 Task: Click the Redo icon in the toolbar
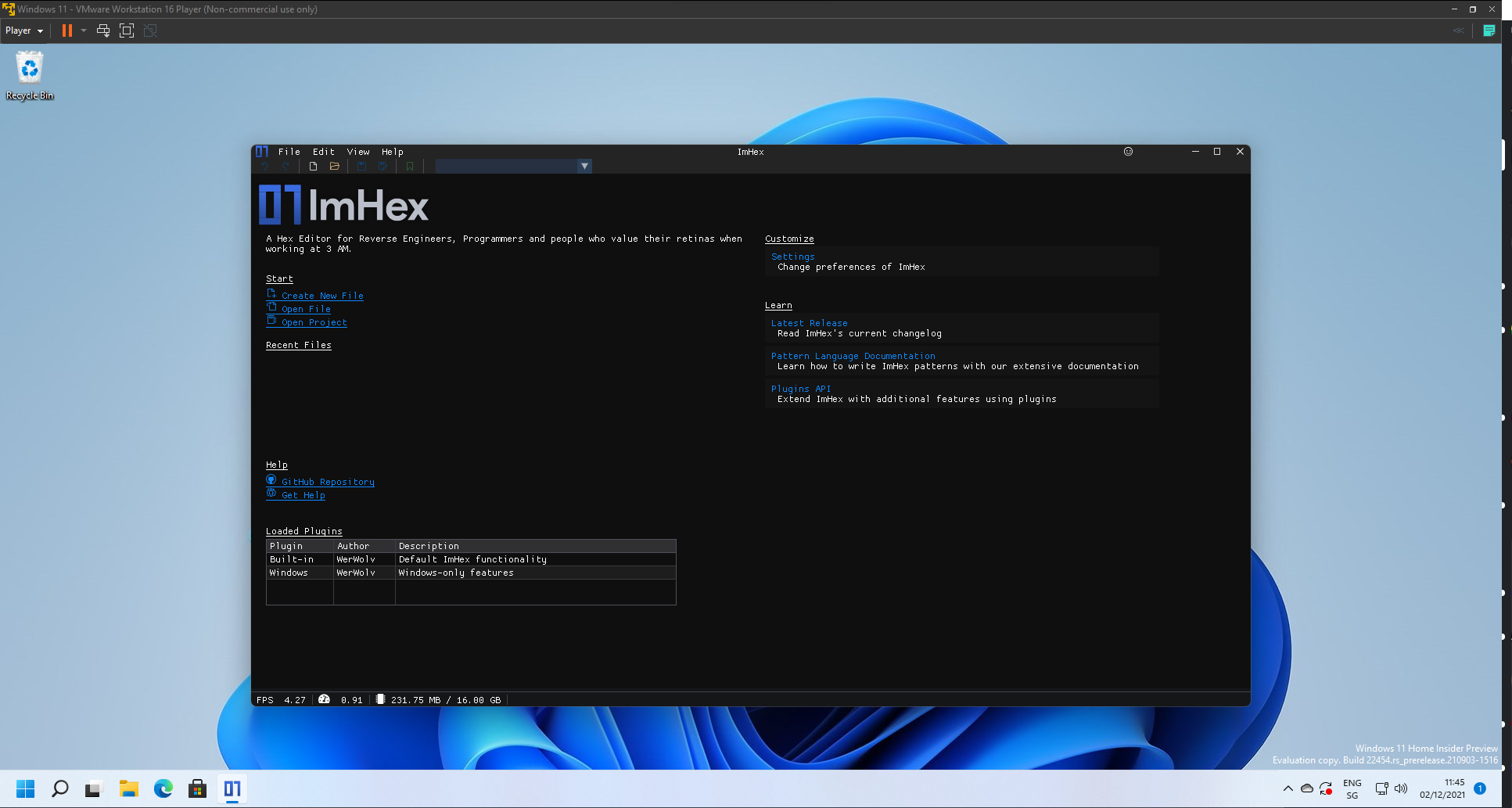click(286, 166)
